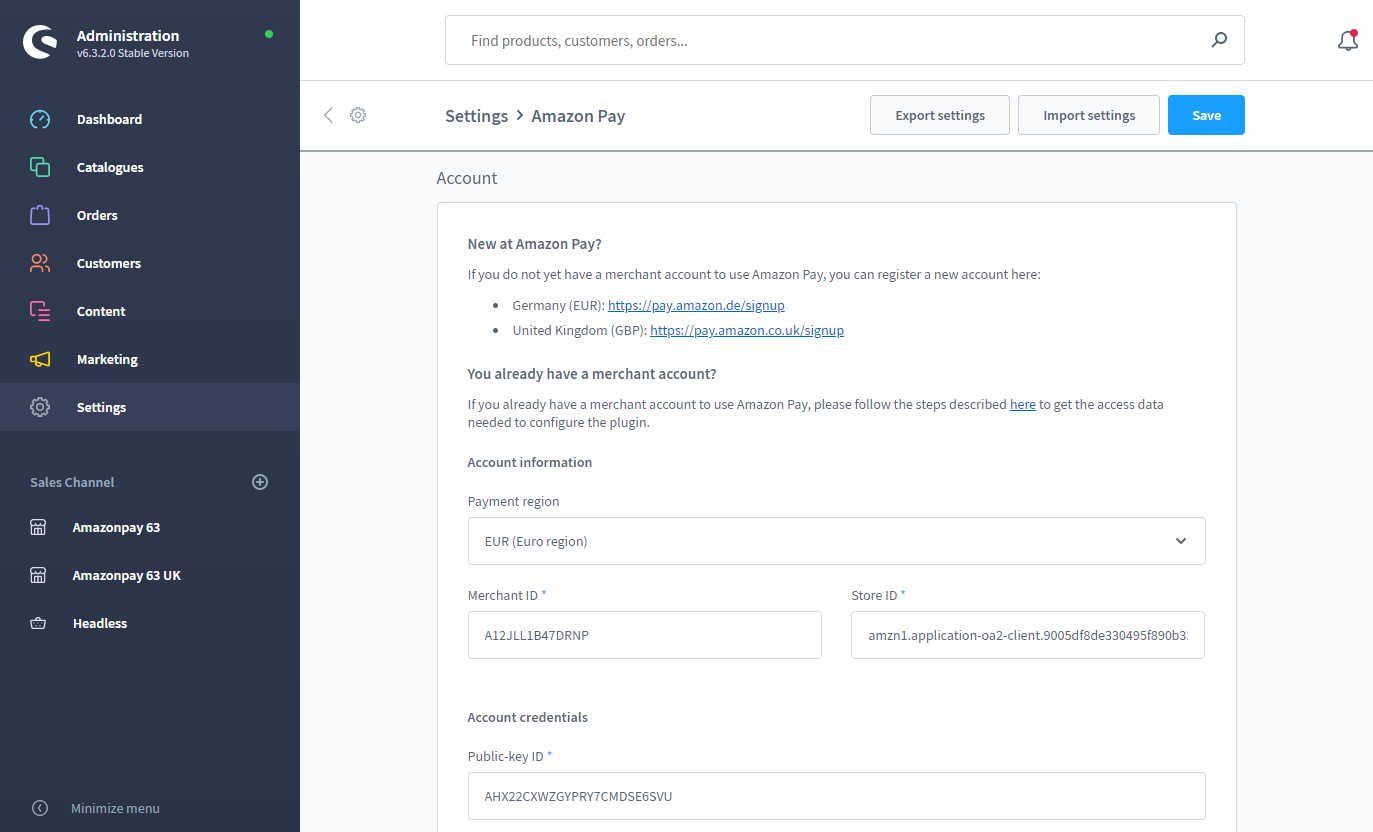Click 'New at Amazon Pay?' heading
The height and width of the screenshot is (832, 1373).
coord(534,243)
